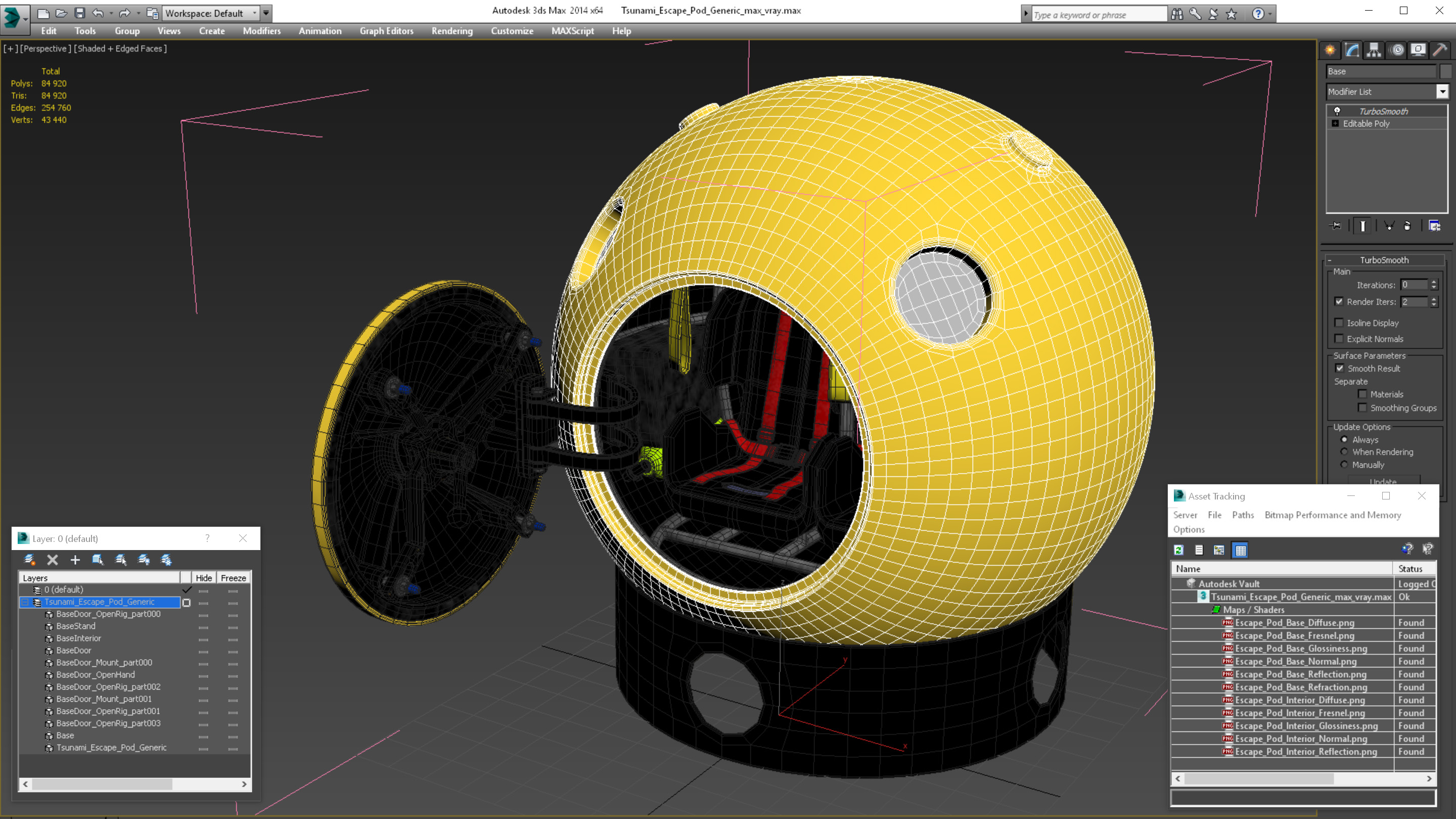Click object color swatch beside Base name
This screenshot has width=1456, height=819.
[x=1446, y=71]
